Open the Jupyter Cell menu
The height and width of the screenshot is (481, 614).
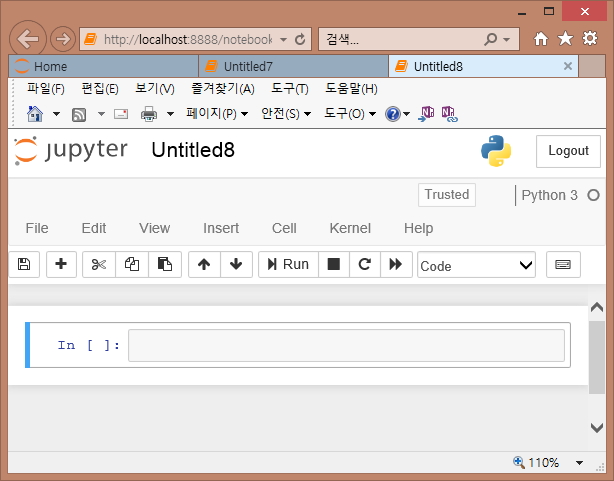[x=284, y=228]
